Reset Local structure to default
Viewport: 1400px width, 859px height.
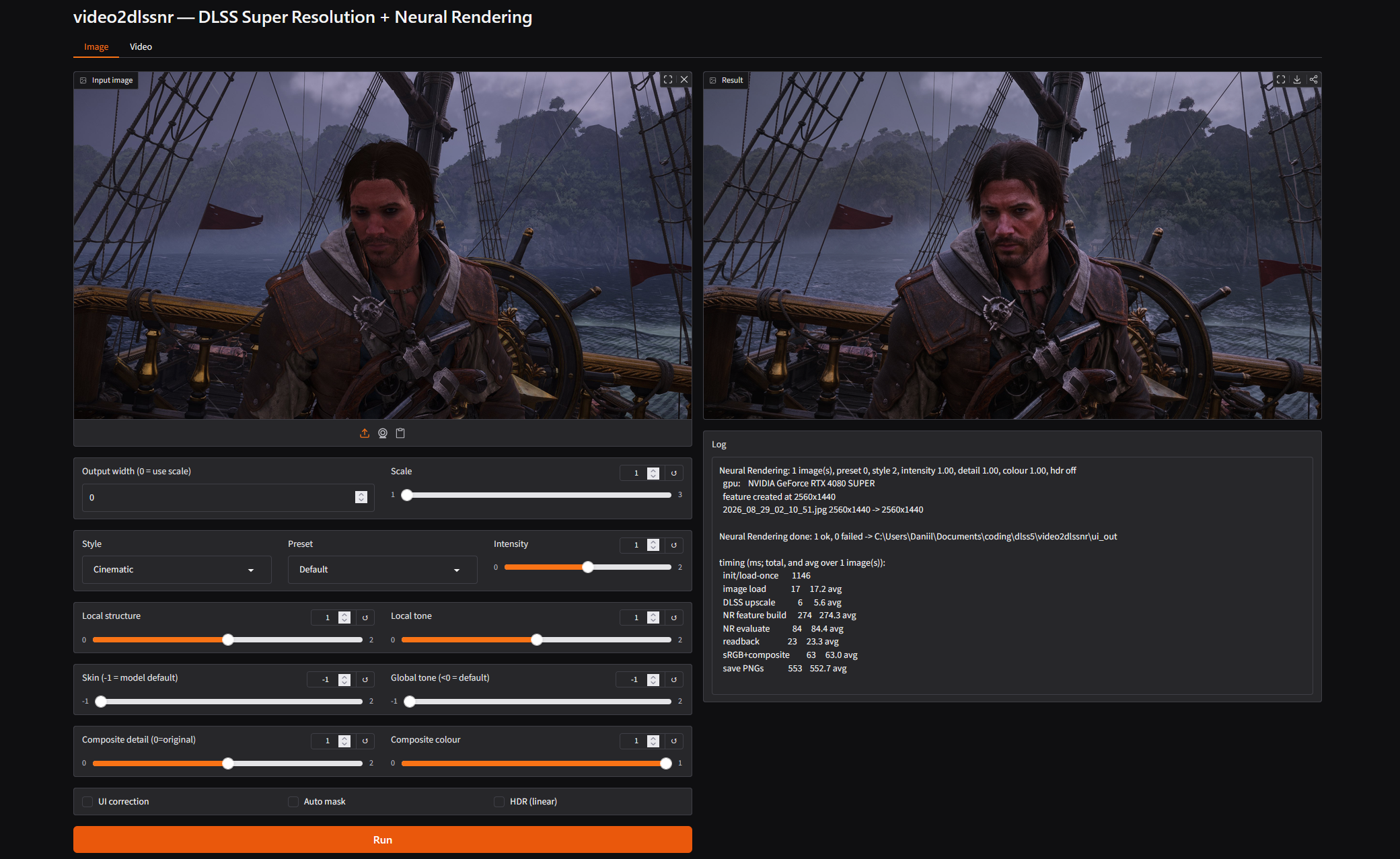[x=365, y=618]
